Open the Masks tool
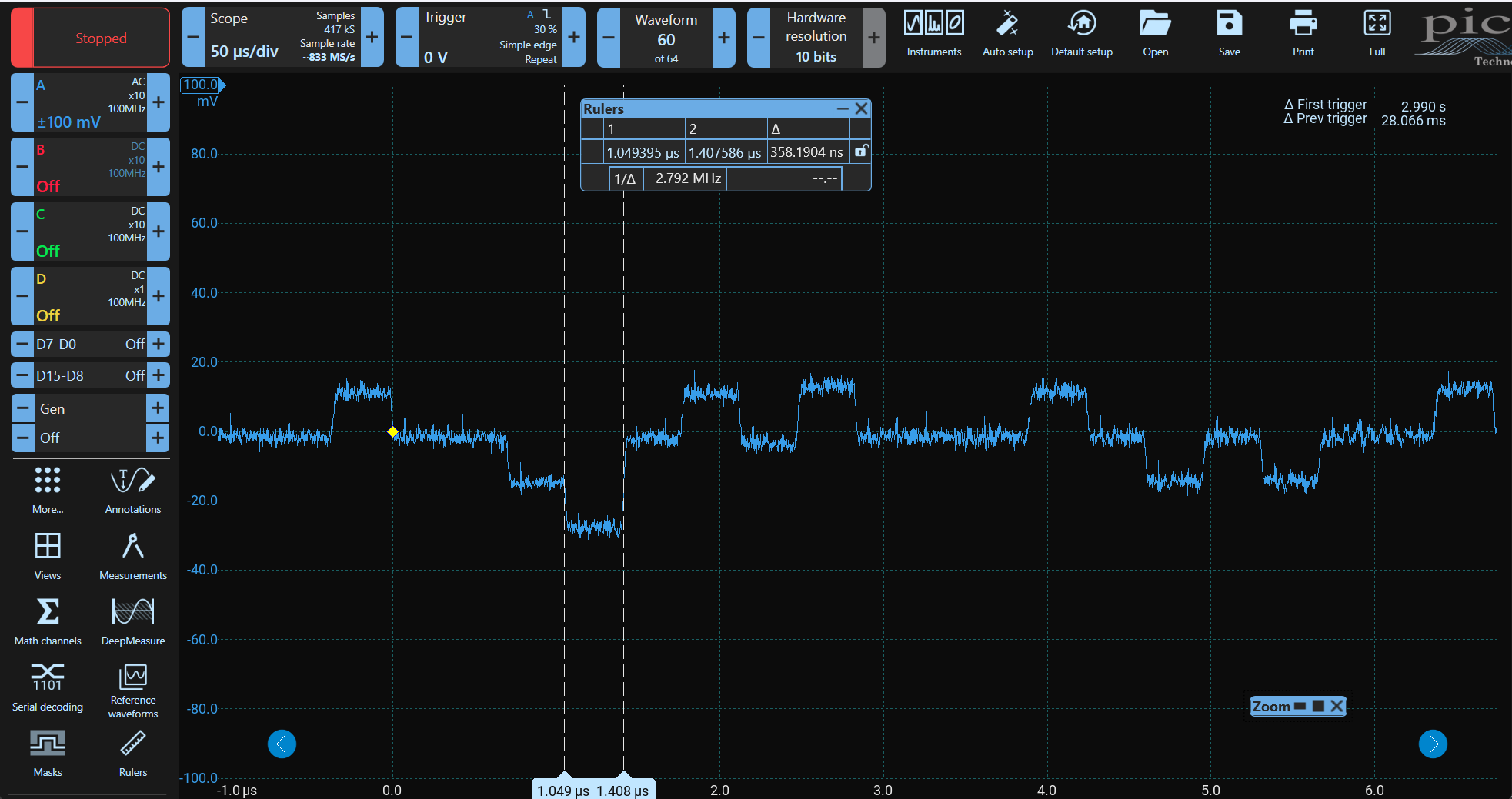The image size is (1512, 799). tap(48, 753)
